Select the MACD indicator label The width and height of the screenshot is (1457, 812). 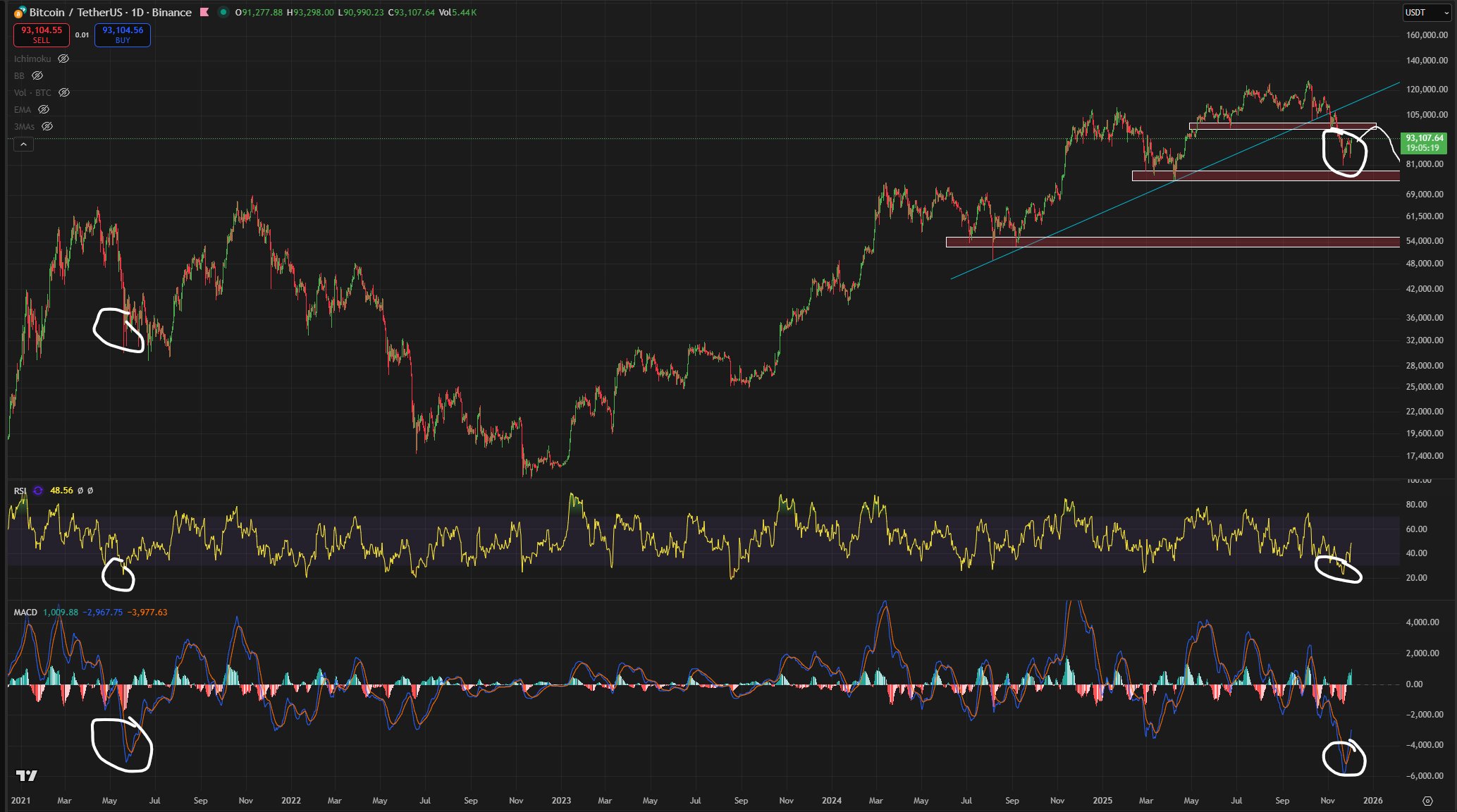(x=25, y=612)
